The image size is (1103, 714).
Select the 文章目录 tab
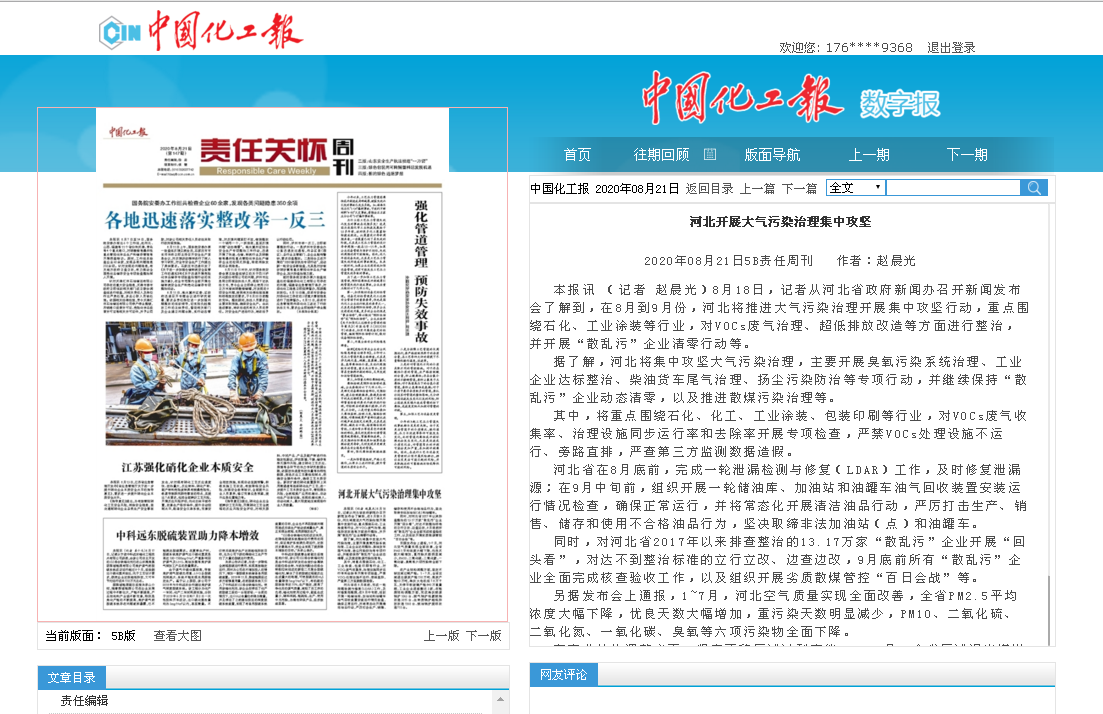[71, 677]
